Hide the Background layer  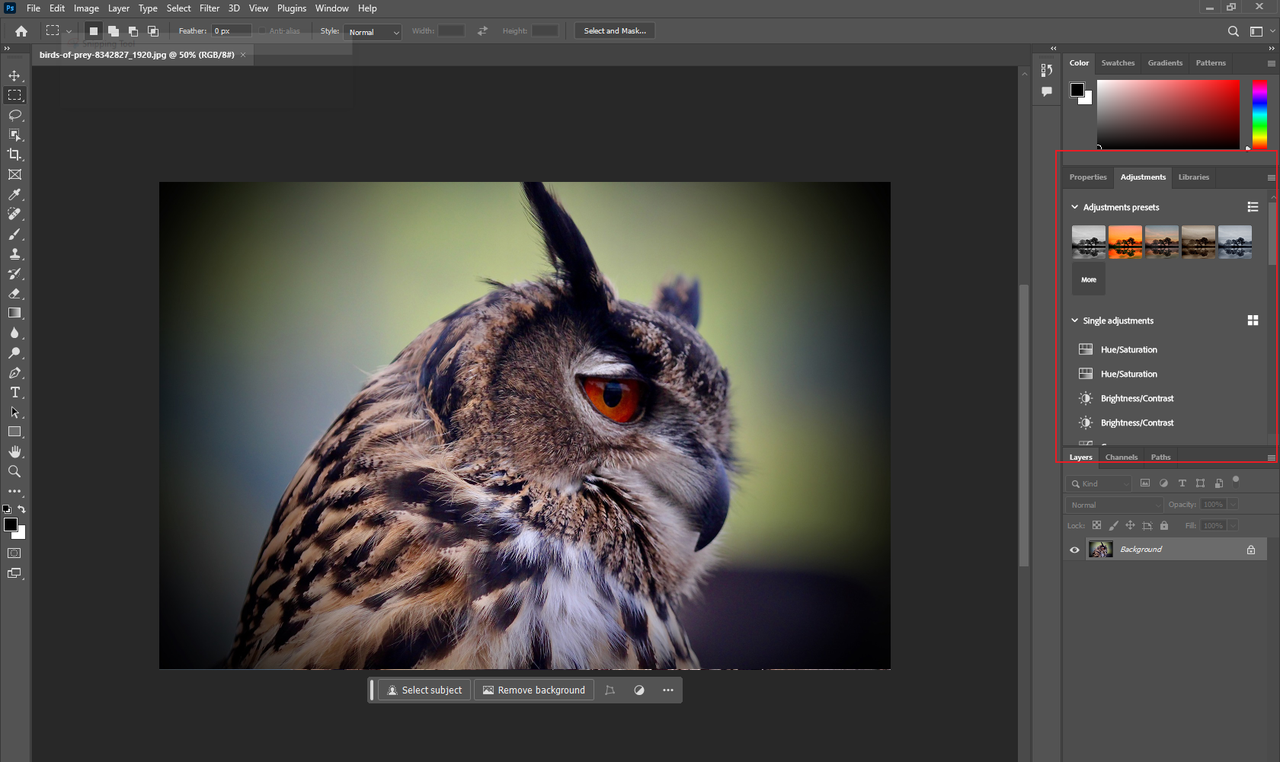pyautogui.click(x=1074, y=549)
